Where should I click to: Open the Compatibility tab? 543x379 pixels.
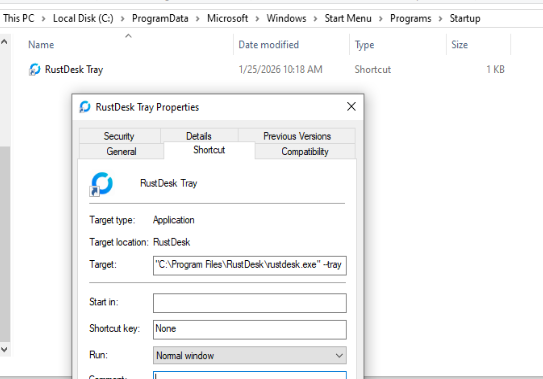pos(305,151)
